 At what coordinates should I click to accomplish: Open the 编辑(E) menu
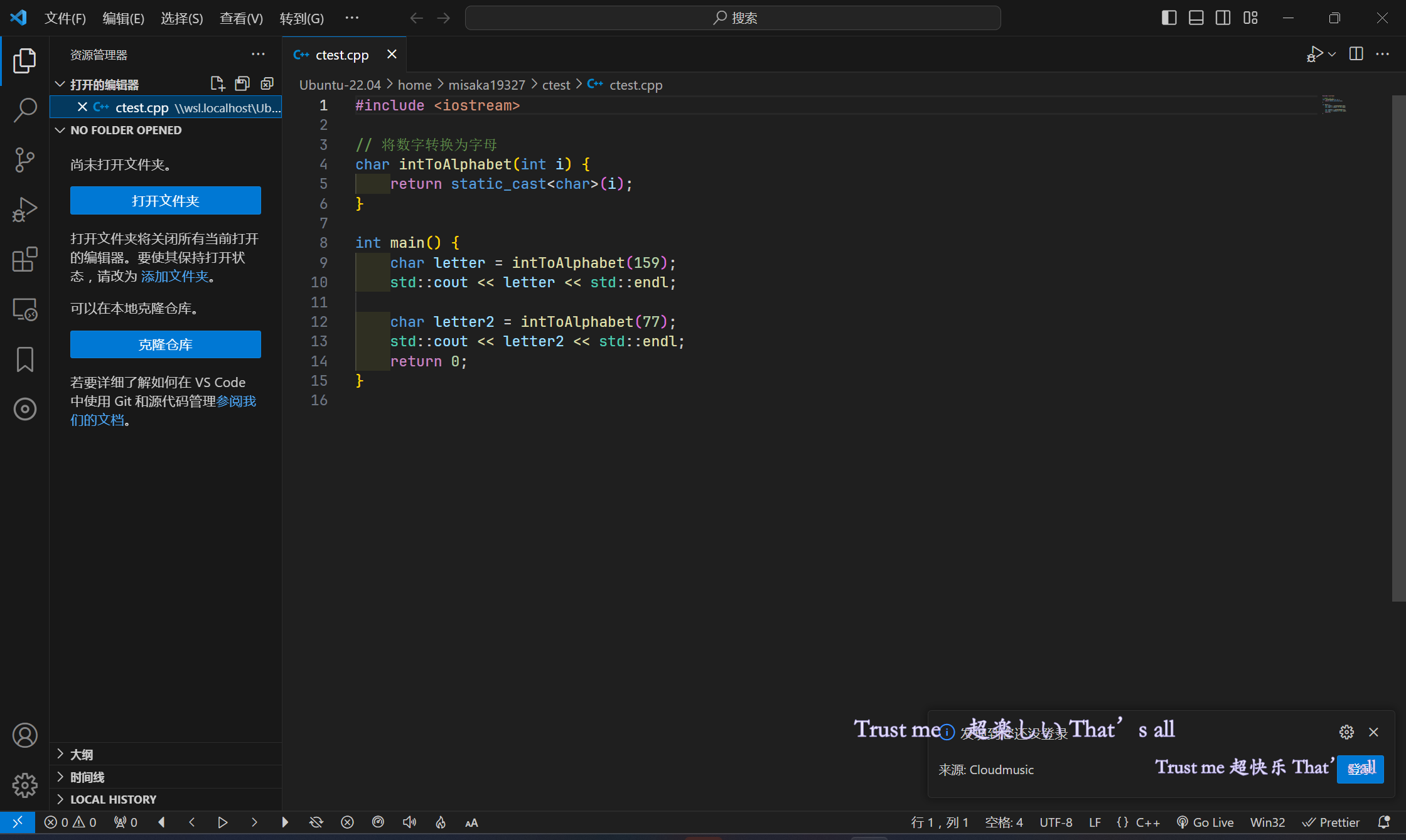123,18
